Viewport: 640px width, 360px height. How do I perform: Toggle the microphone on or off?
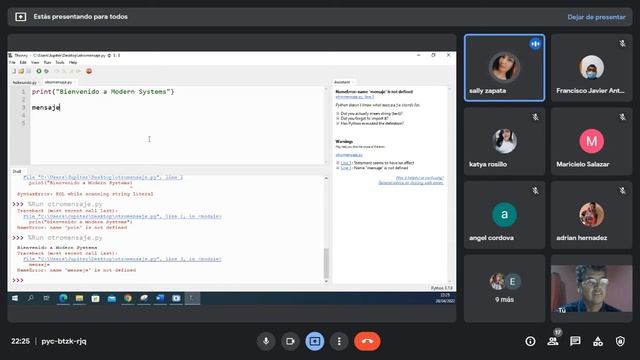click(266, 341)
